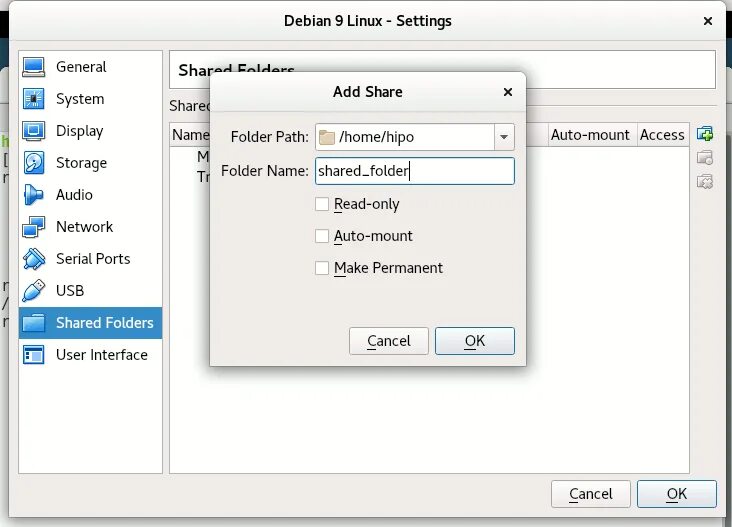Viewport: 732px width, 527px height.
Task: Open the USB settings page
Action: (90, 290)
